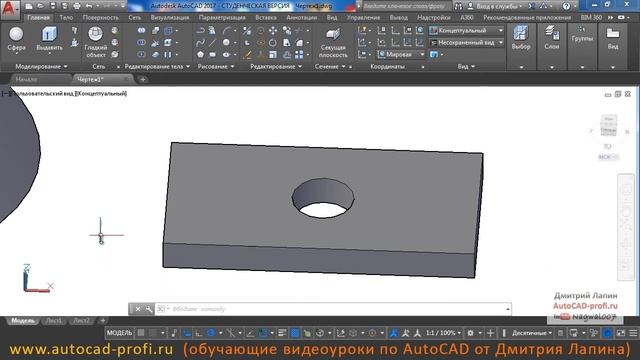Click the Help question mark icon
This screenshot has width=640, height=360.
566,6
